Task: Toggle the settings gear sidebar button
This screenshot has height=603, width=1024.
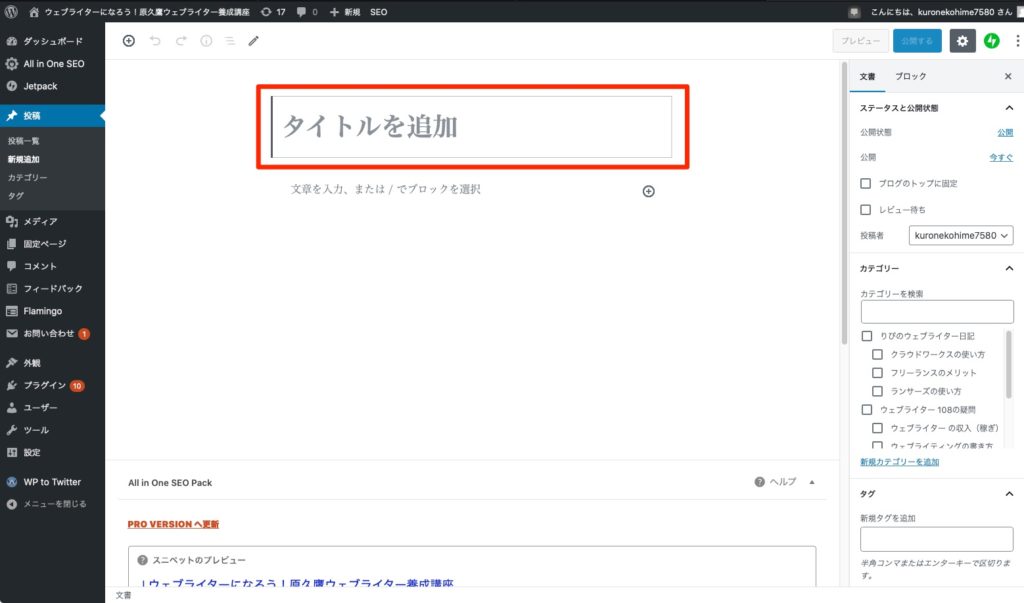Action: (x=962, y=41)
